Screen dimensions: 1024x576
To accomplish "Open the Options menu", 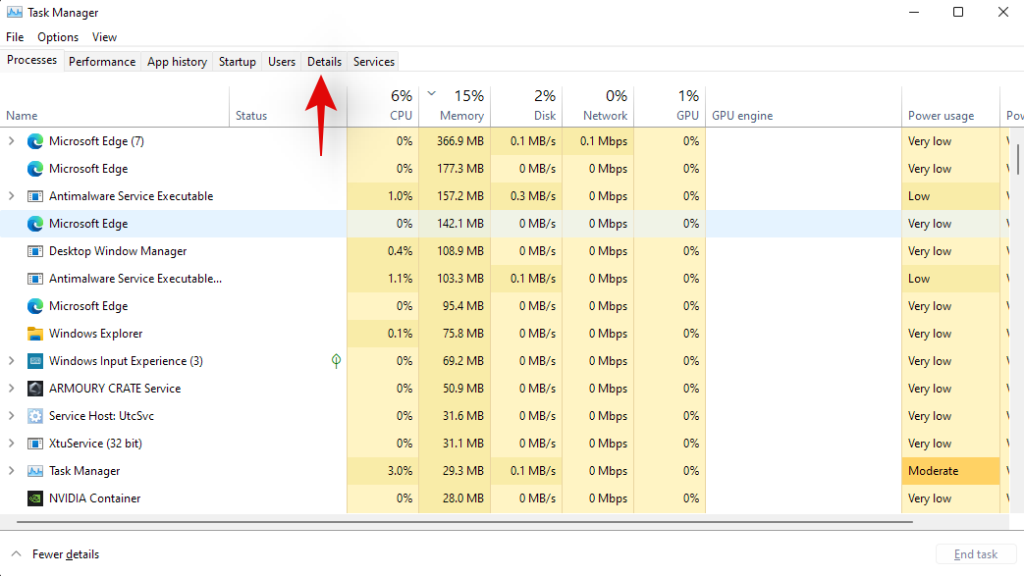I will click(x=58, y=37).
